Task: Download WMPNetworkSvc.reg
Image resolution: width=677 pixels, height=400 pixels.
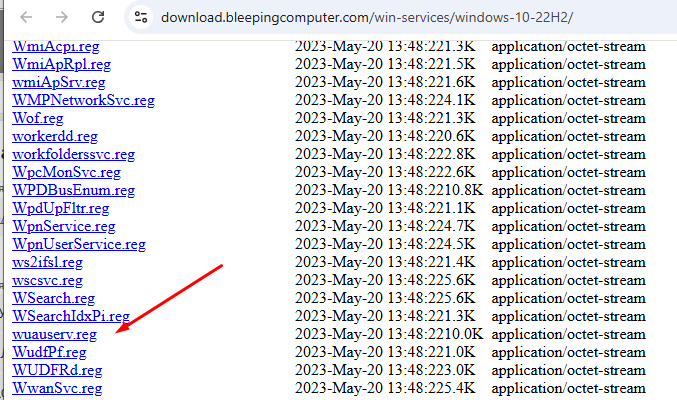Action: pyautogui.click(x=83, y=100)
